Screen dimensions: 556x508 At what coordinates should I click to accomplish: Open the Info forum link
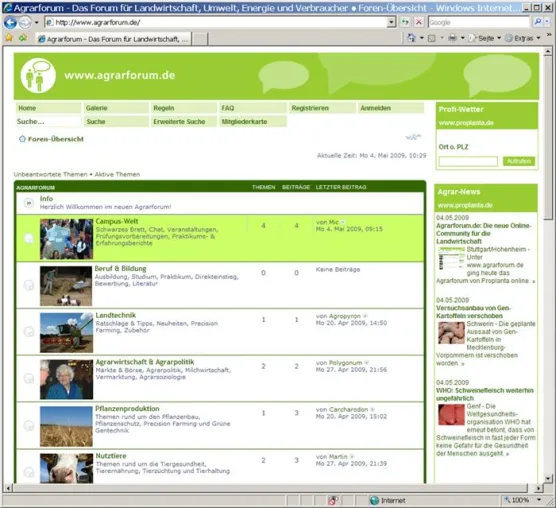46,199
